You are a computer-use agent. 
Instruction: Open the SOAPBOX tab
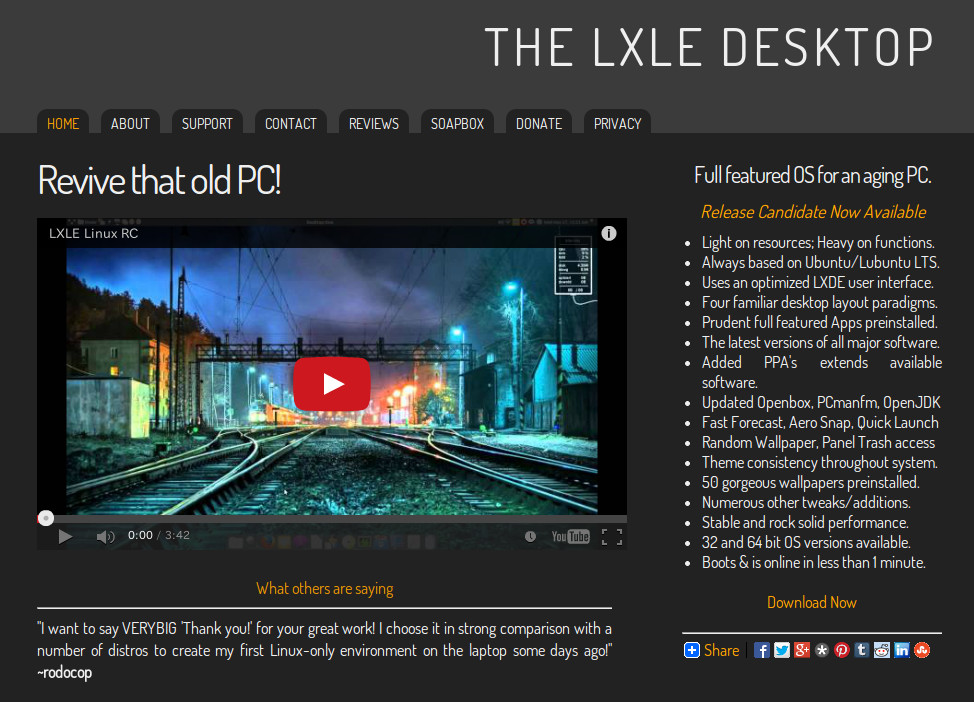[x=457, y=124]
